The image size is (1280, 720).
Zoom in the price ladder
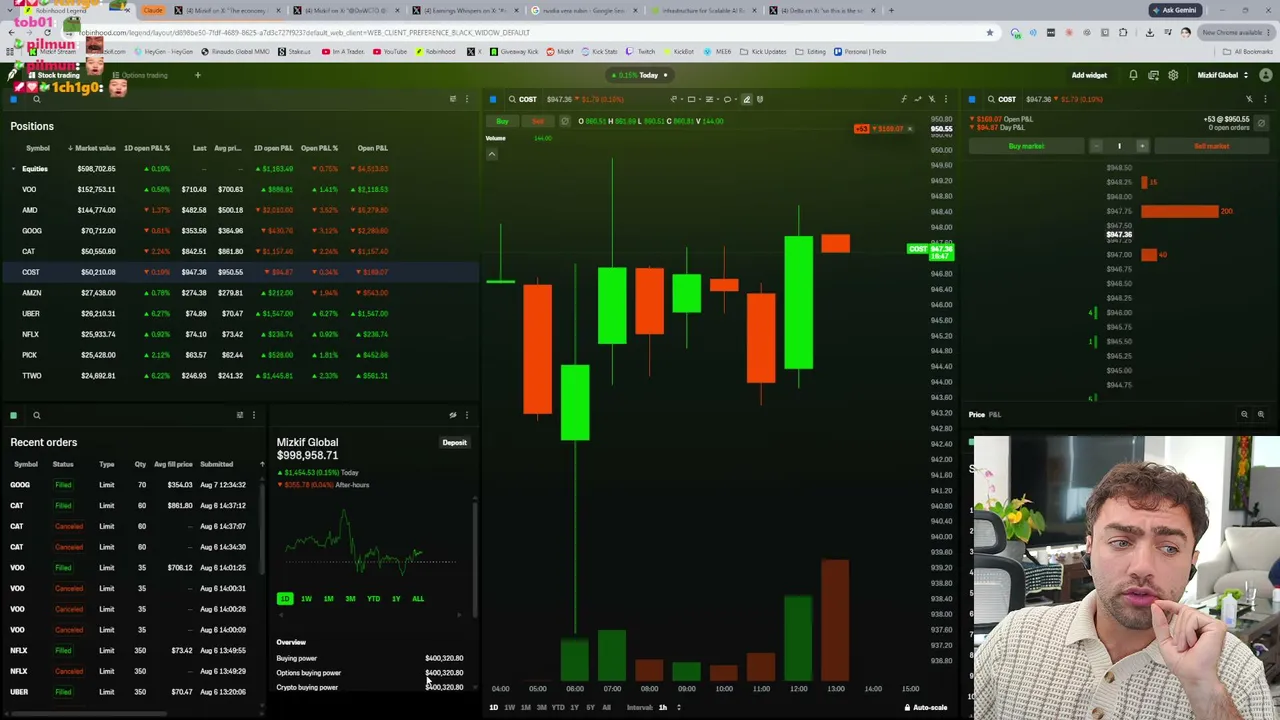(1260, 414)
